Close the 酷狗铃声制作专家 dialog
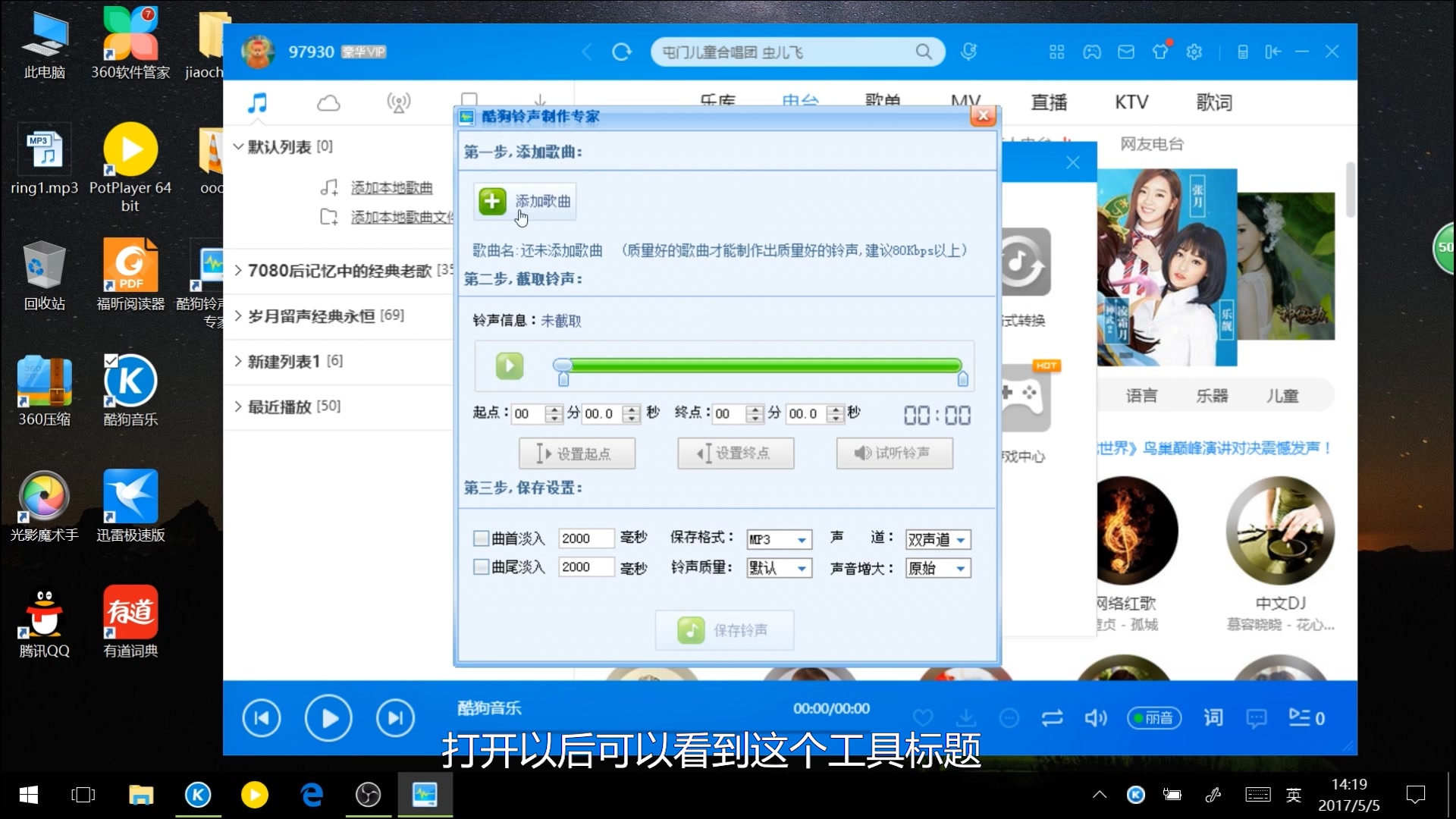Screen dimensions: 1456x819 (x=984, y=116)
